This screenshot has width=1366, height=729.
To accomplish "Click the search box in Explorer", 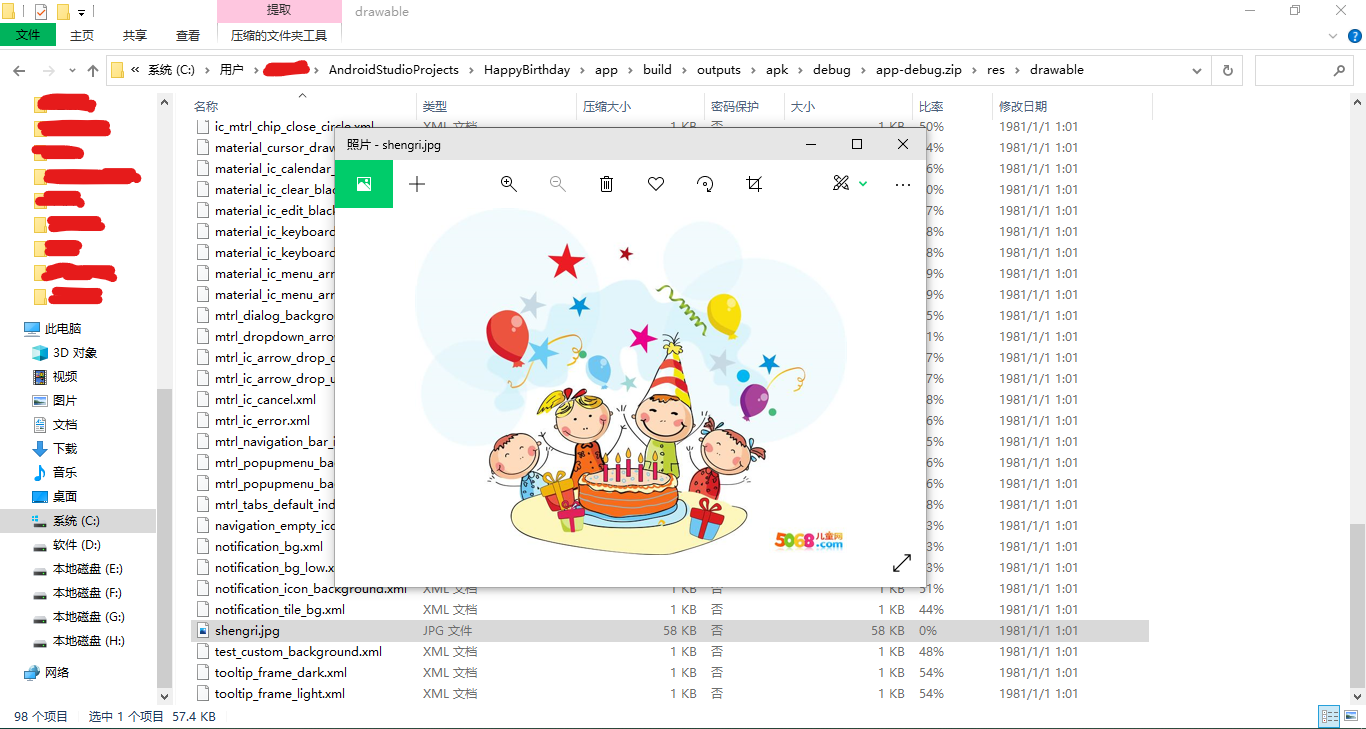I will coord(1304,71).
